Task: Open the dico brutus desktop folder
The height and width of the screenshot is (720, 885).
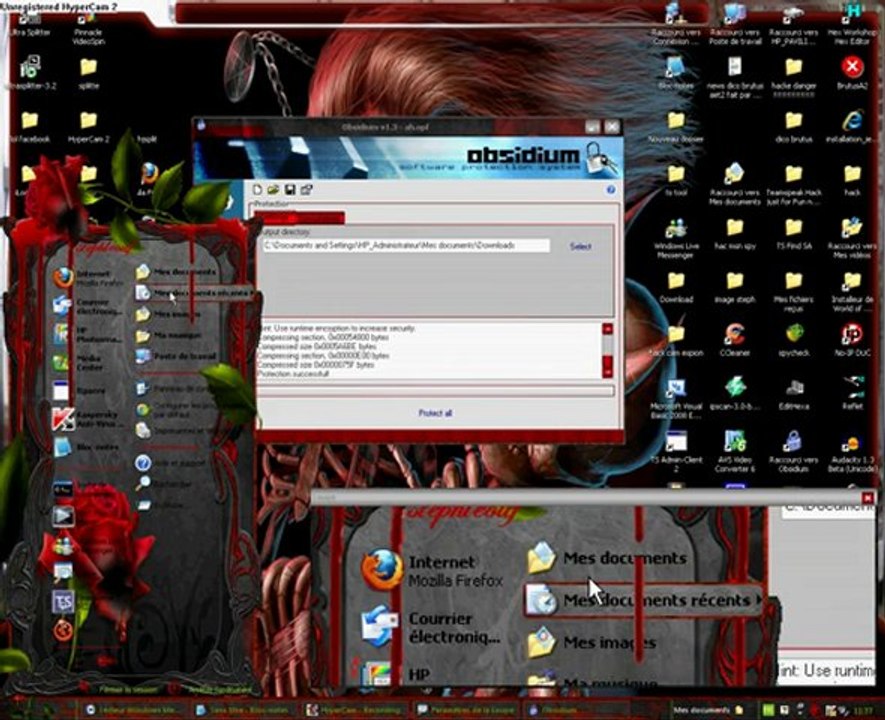Action: coord(794,127)
